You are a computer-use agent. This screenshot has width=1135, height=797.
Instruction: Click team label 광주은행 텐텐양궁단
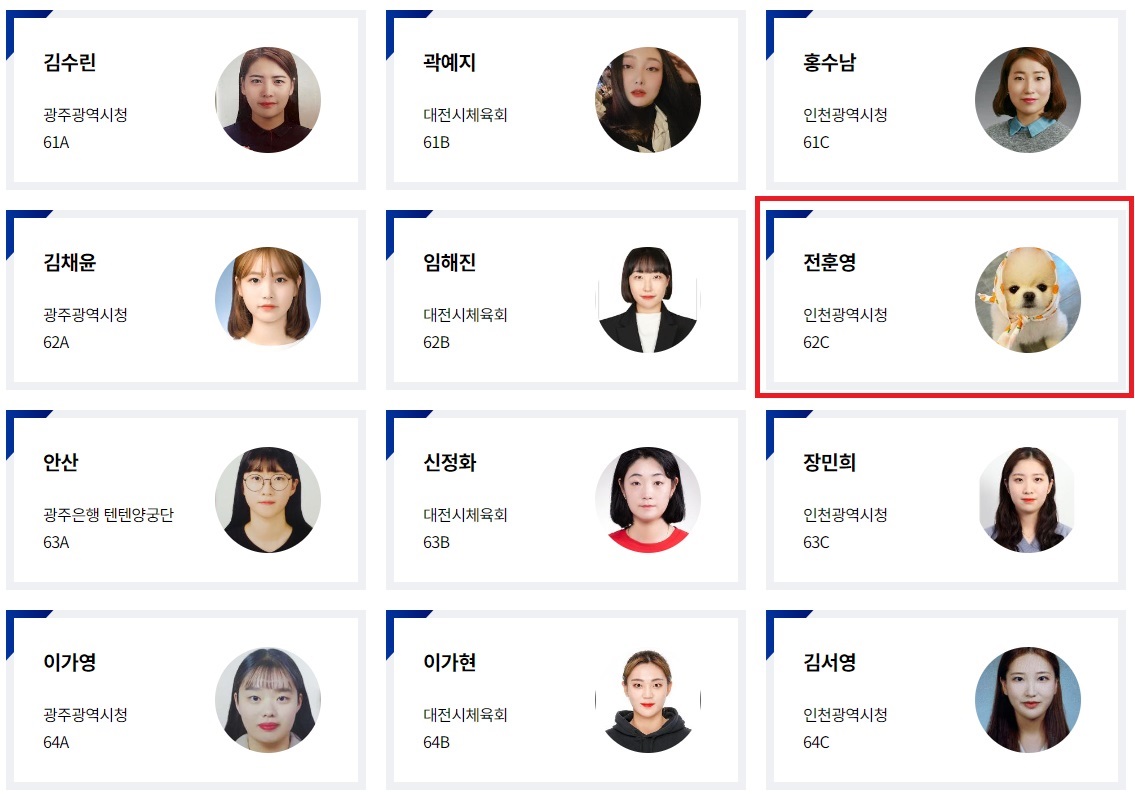[x=109, y=515]
